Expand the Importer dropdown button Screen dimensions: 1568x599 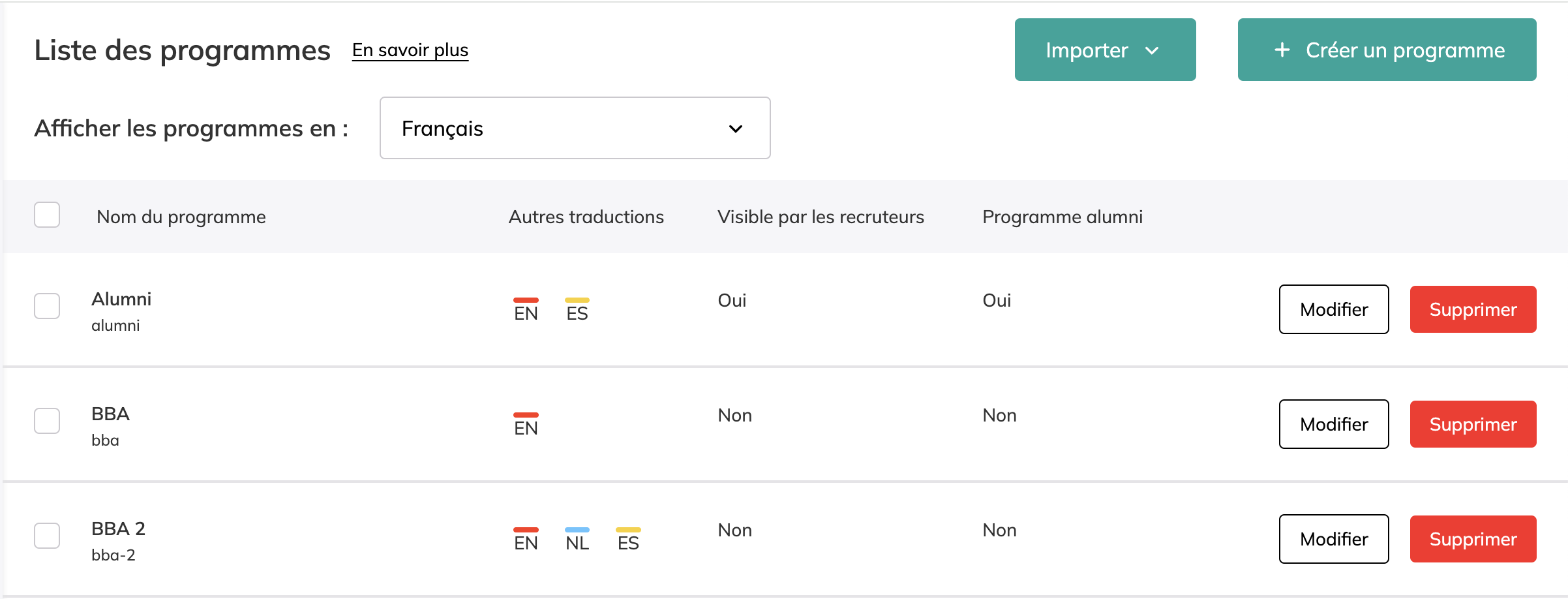pyautogui.click(x=1105, y=50)
